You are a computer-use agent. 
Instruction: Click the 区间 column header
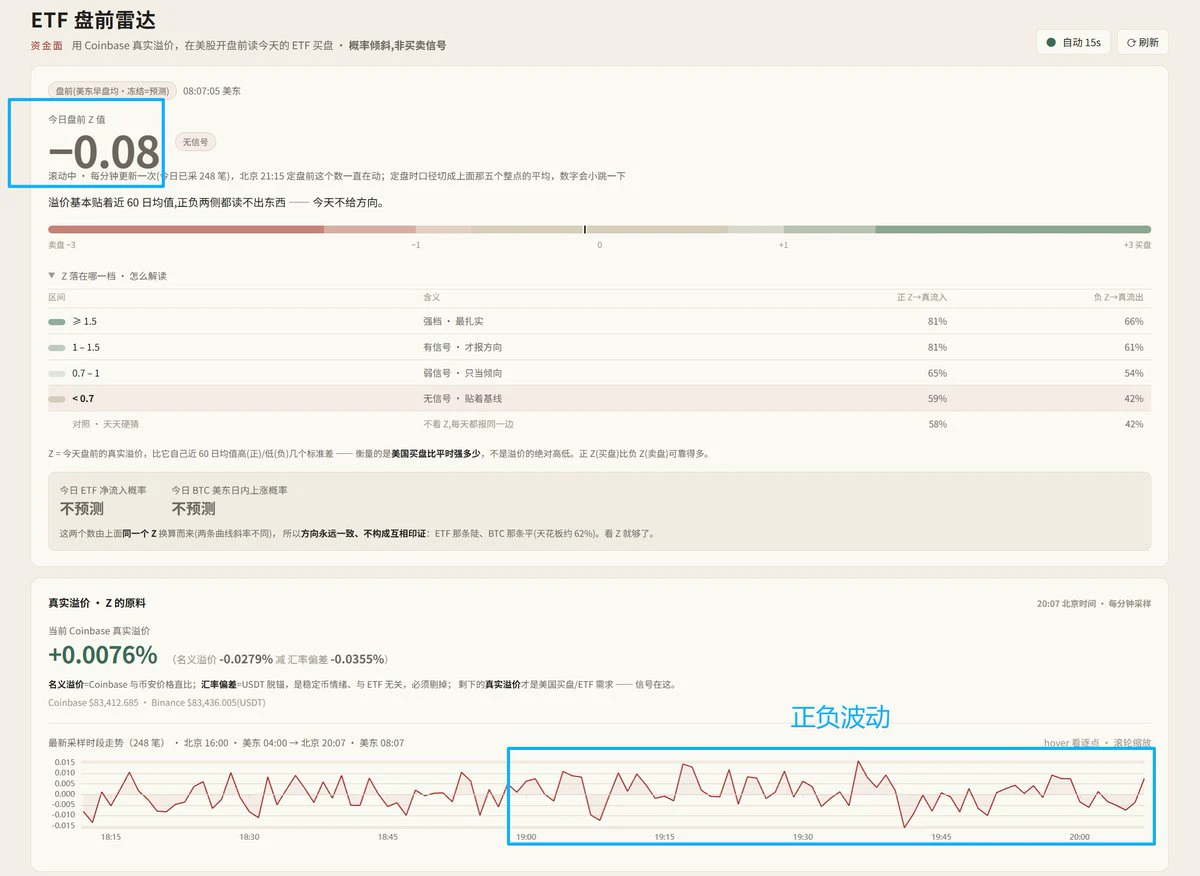pyautogui.click(x=56, y=298)
